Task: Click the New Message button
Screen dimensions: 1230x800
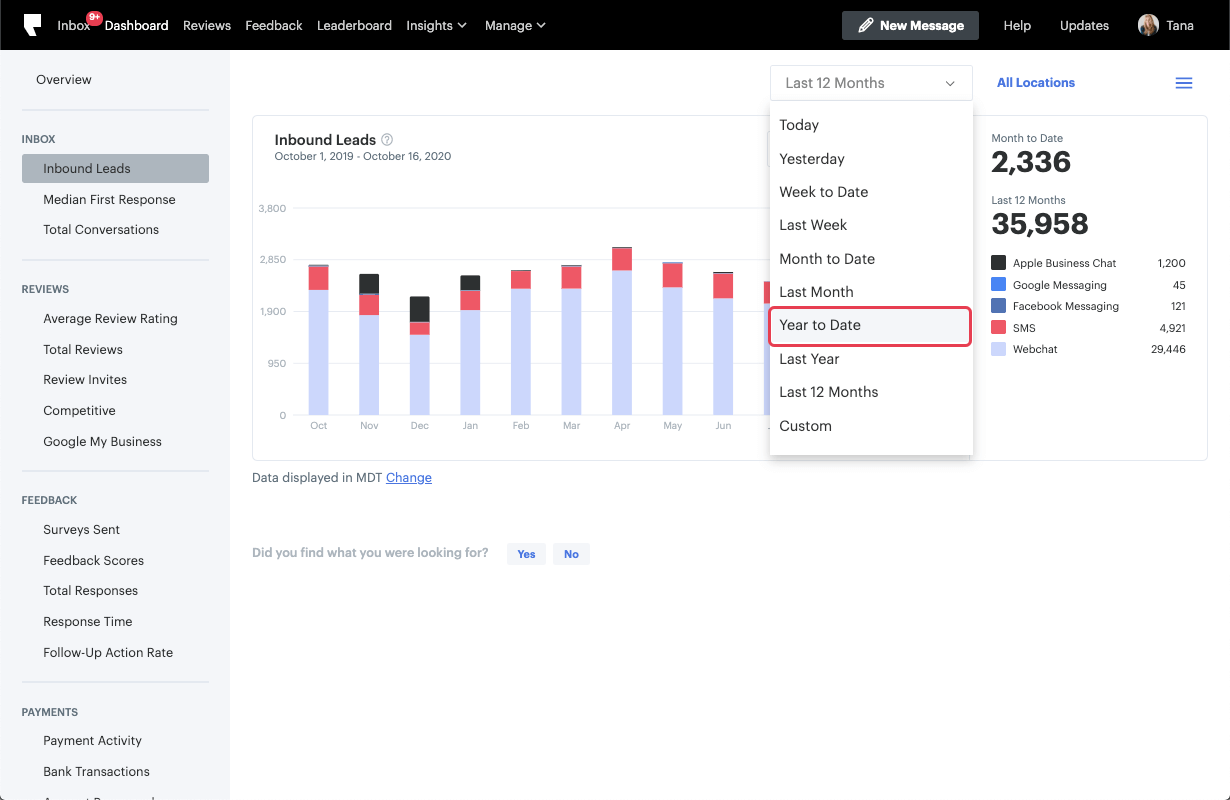Action: (910, 25)
